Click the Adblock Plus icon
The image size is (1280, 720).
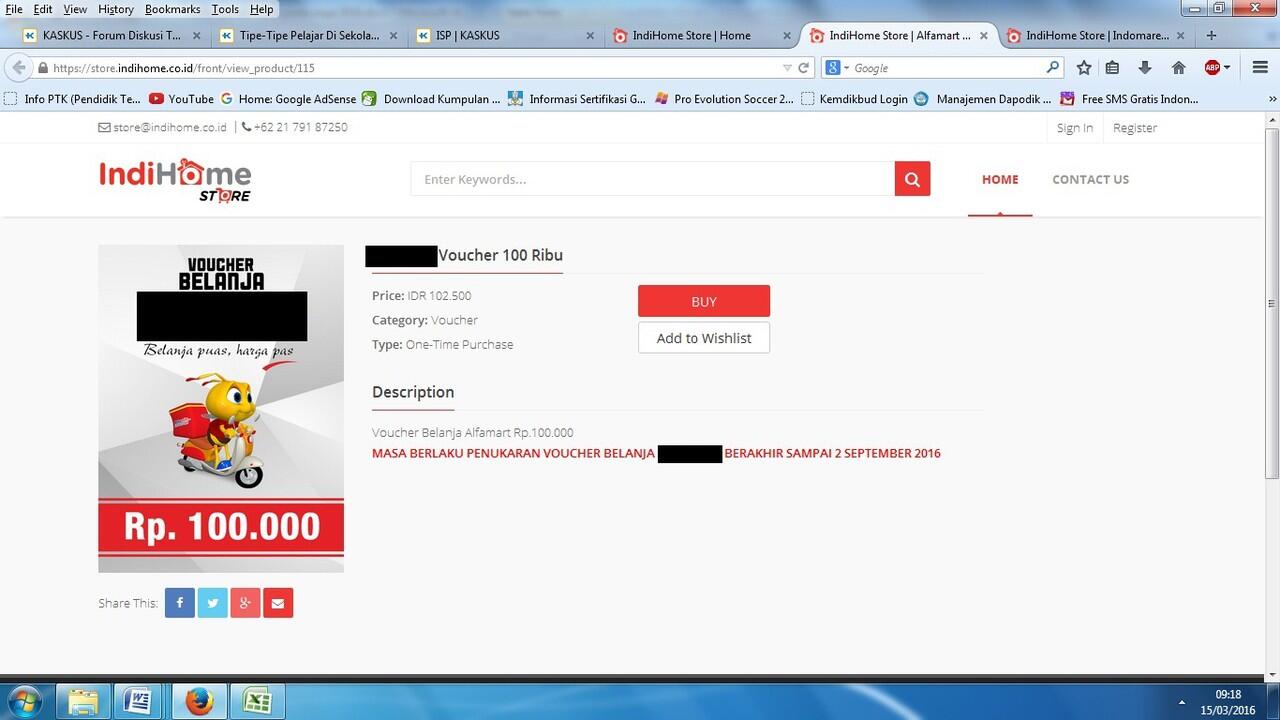[1212, 68]
